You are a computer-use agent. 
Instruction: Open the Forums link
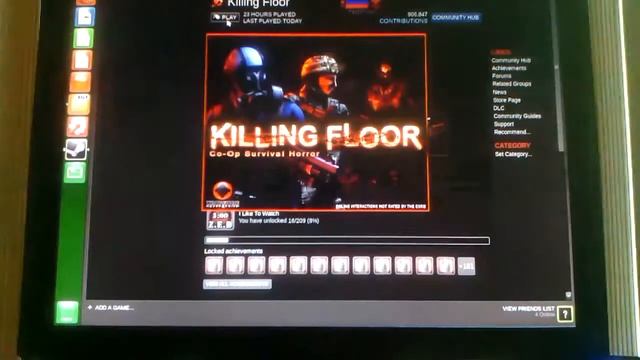pyautogui.click(x=502, y=76)
